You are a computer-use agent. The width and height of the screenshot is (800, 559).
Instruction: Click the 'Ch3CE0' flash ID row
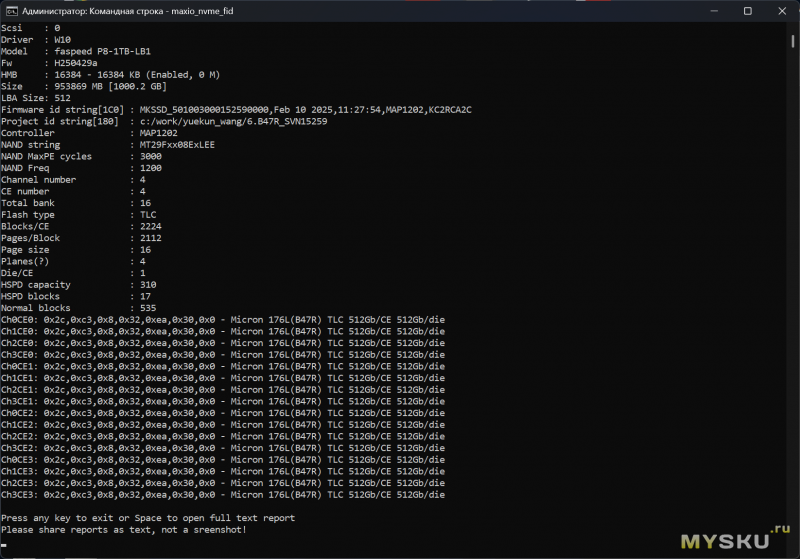click(223, 355)
